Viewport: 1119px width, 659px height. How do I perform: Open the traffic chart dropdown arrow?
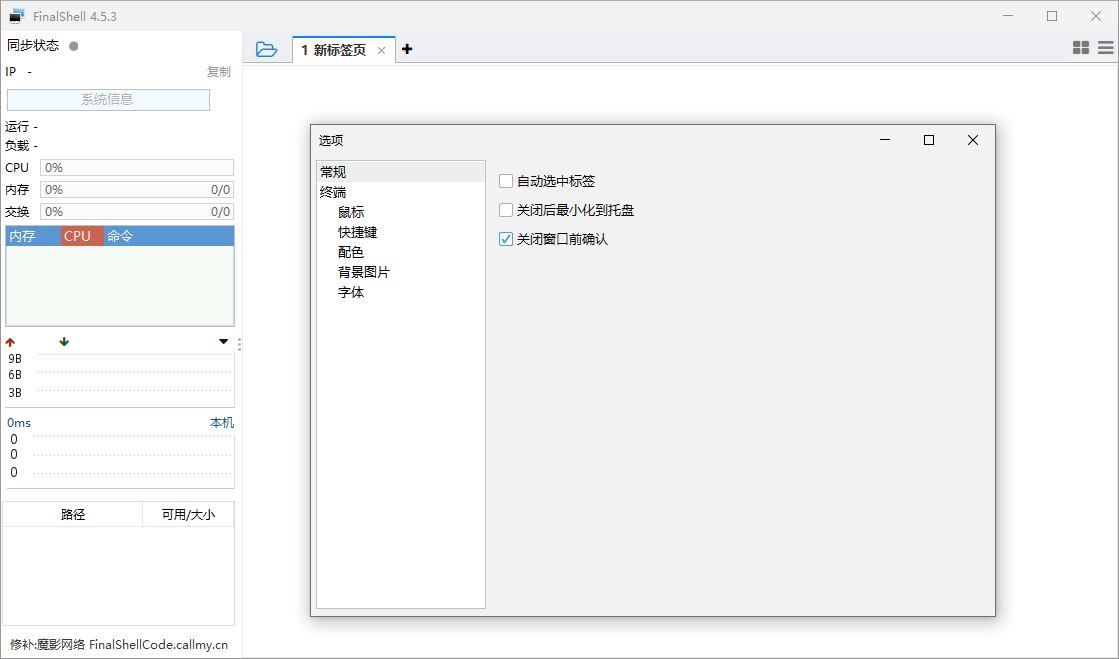coord(223,341)
